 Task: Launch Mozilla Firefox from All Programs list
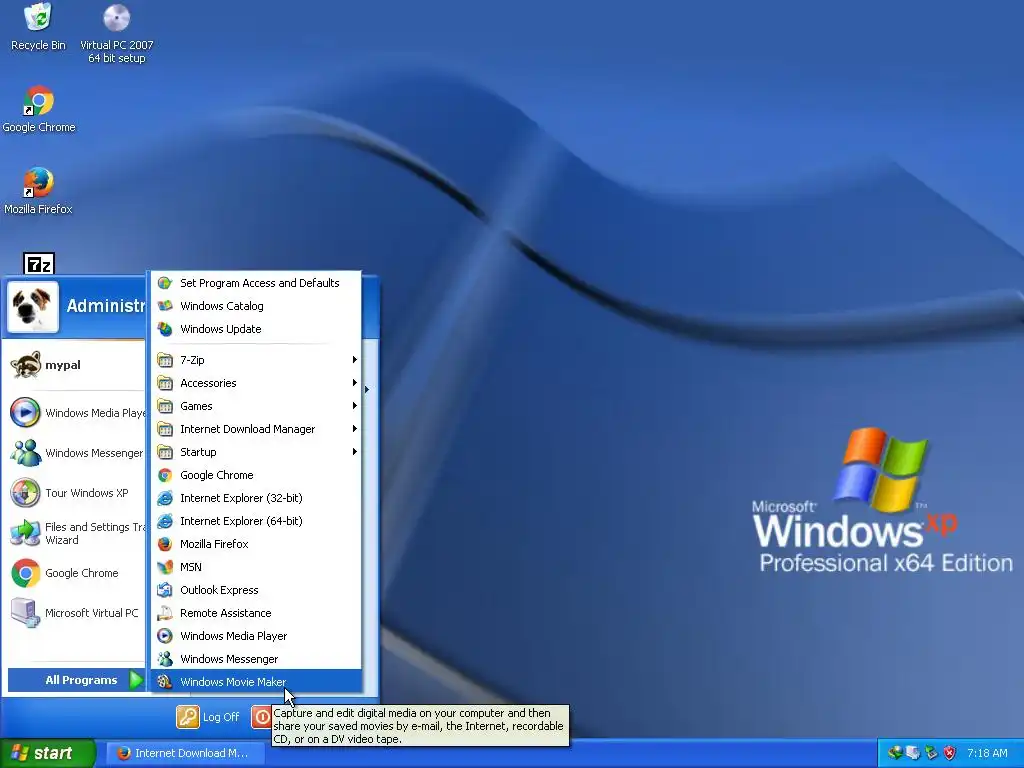pyautogui.click(x=256, y=544)
